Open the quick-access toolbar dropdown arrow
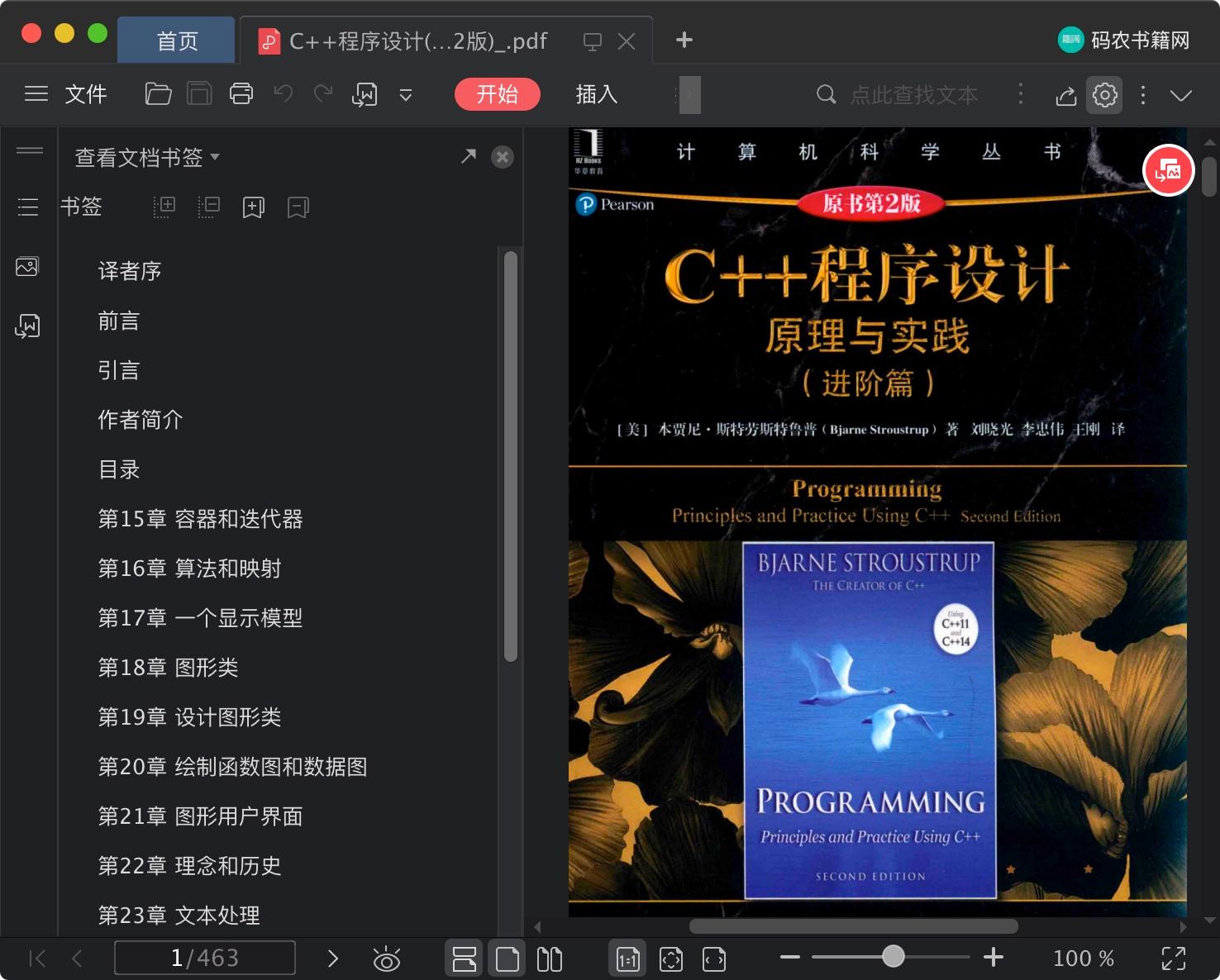Screen dimensions: 1220x980 point(406,95)
